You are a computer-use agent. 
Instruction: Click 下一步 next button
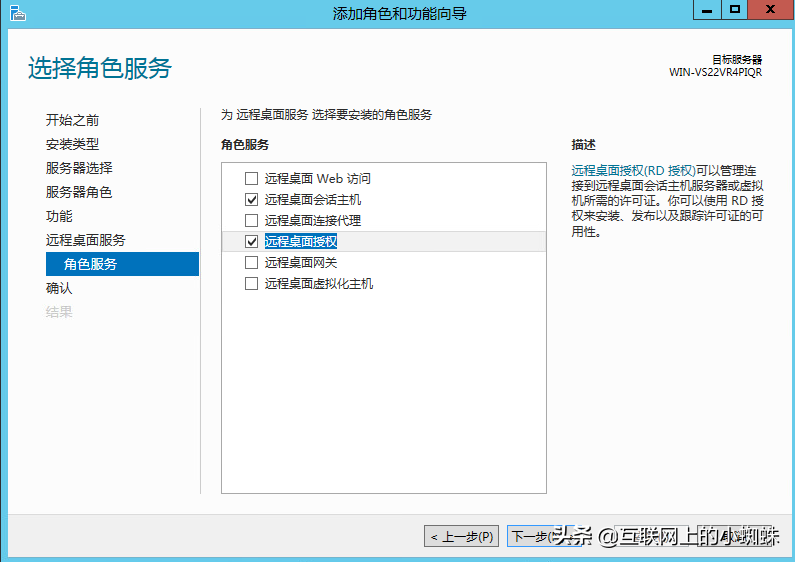545,536
